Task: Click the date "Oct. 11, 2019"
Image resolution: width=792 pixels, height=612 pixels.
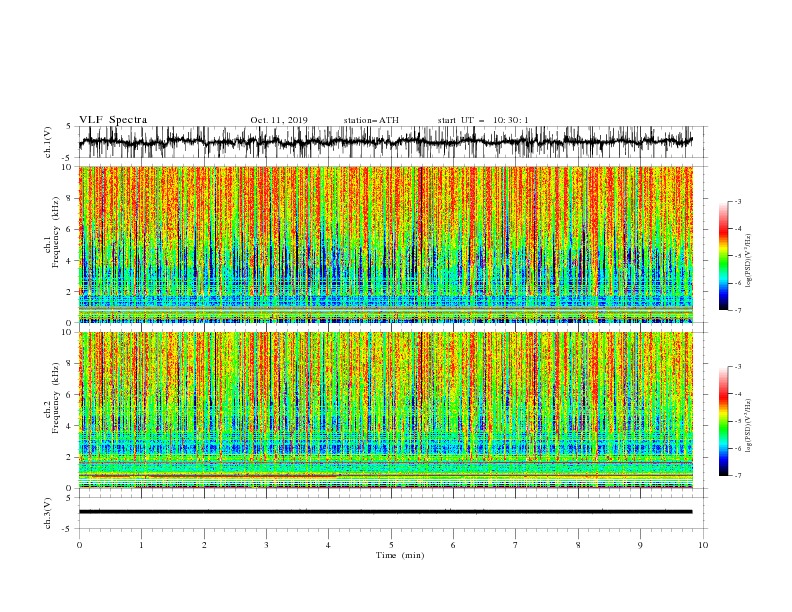Action: pos(279,120)
